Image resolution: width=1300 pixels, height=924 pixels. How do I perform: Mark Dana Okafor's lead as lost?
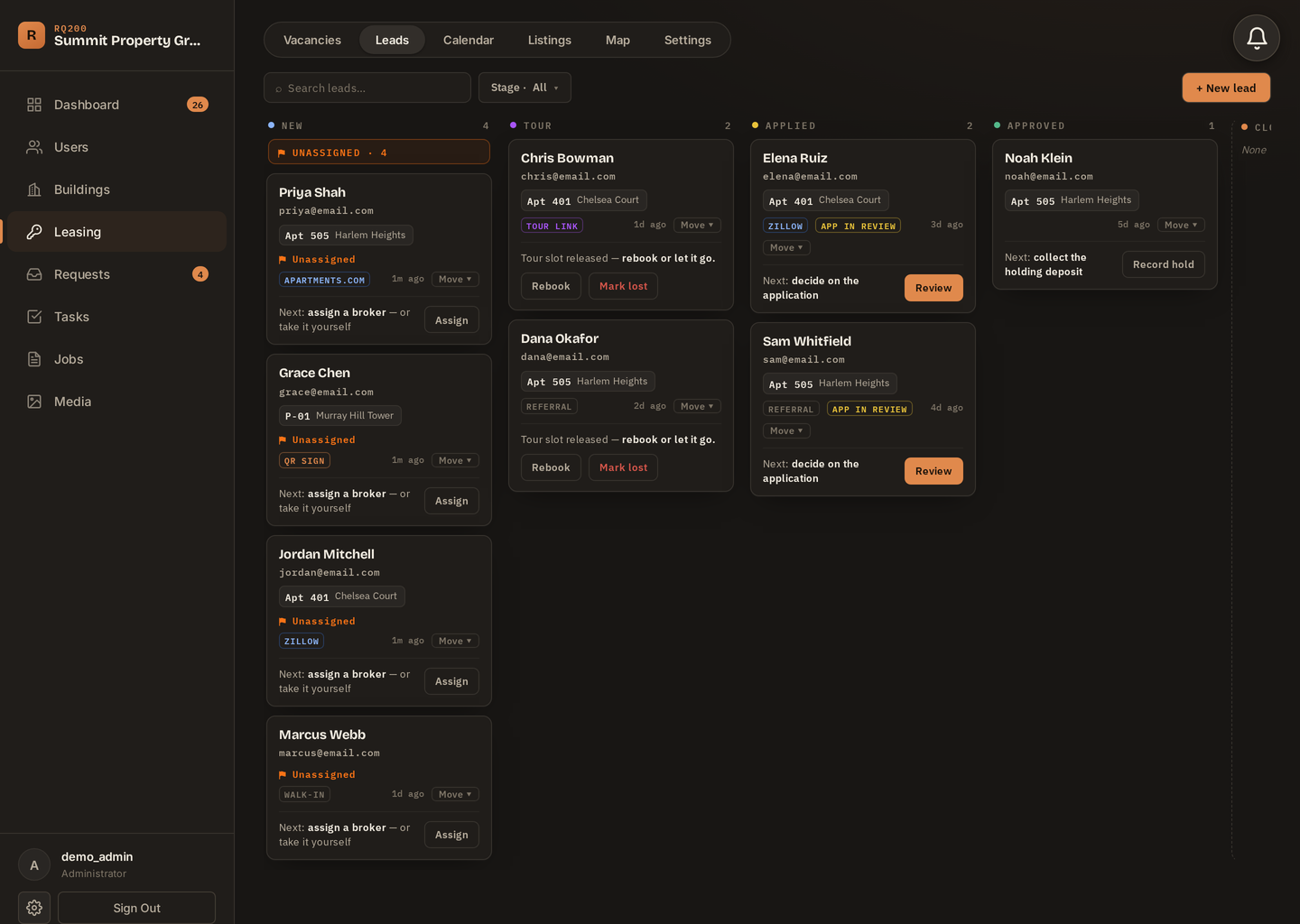click(x=623, y=467)
